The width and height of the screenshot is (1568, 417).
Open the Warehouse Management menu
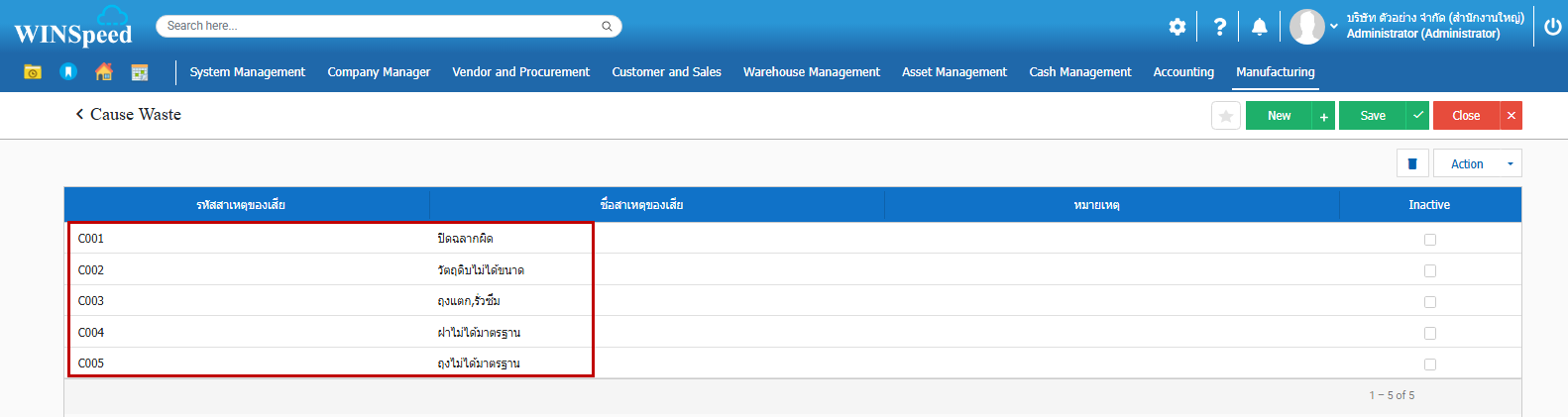pos(811,72)
